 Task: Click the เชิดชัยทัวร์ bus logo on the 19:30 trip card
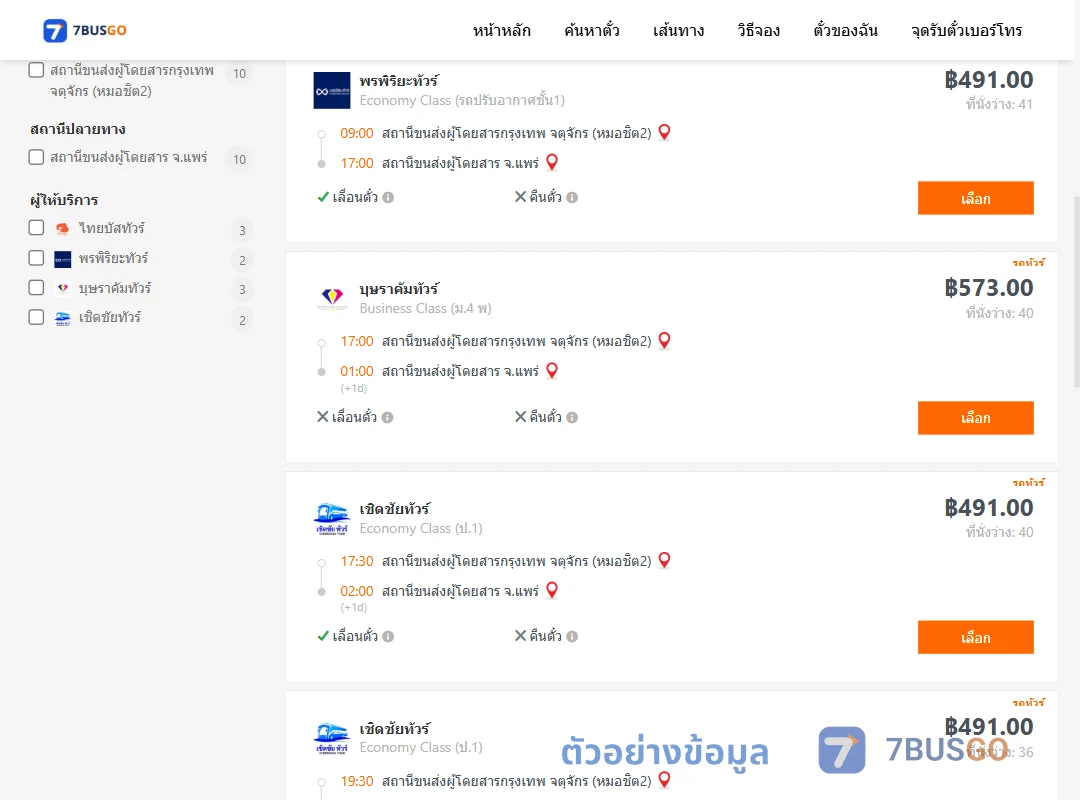[x=332, y=739]
